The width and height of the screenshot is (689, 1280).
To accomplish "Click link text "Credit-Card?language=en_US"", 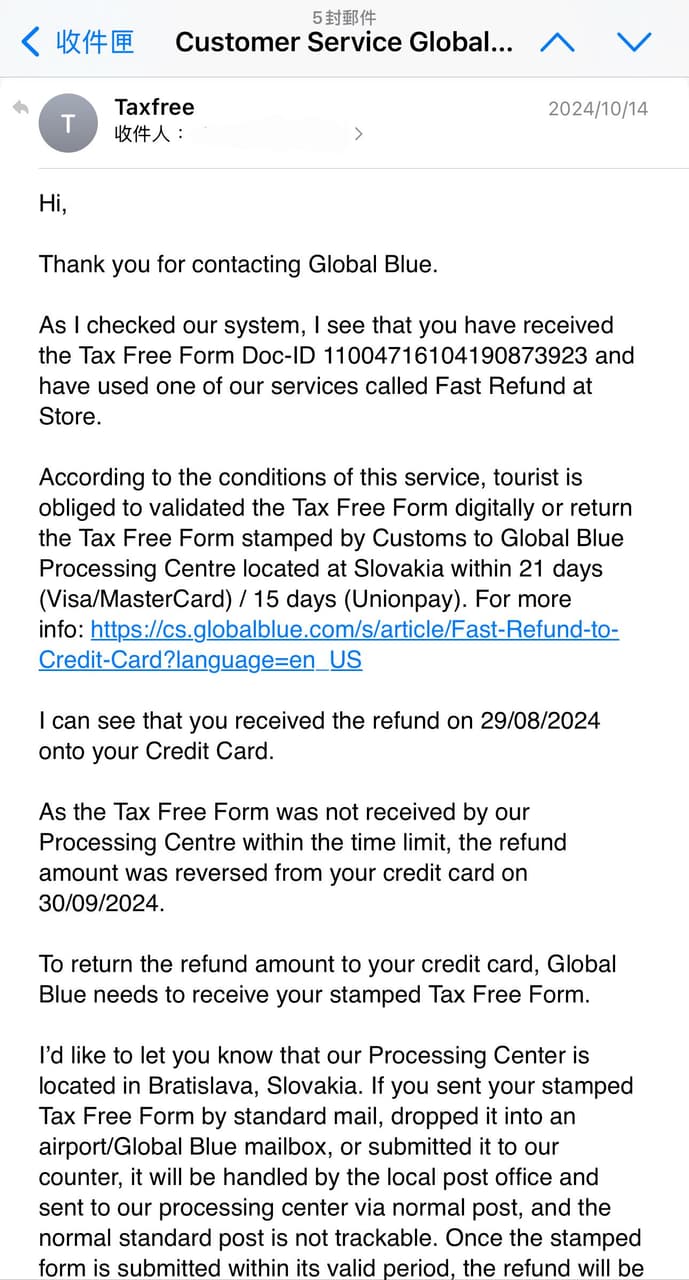I will point(200,660).
